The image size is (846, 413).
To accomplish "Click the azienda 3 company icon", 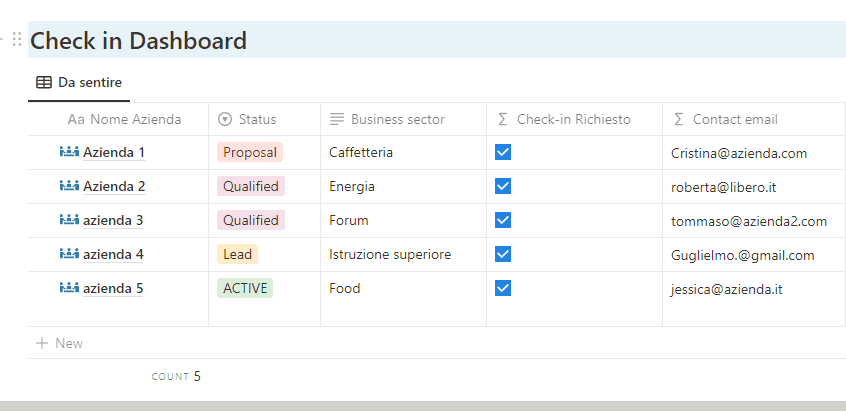I will click(x=69, y=220).
